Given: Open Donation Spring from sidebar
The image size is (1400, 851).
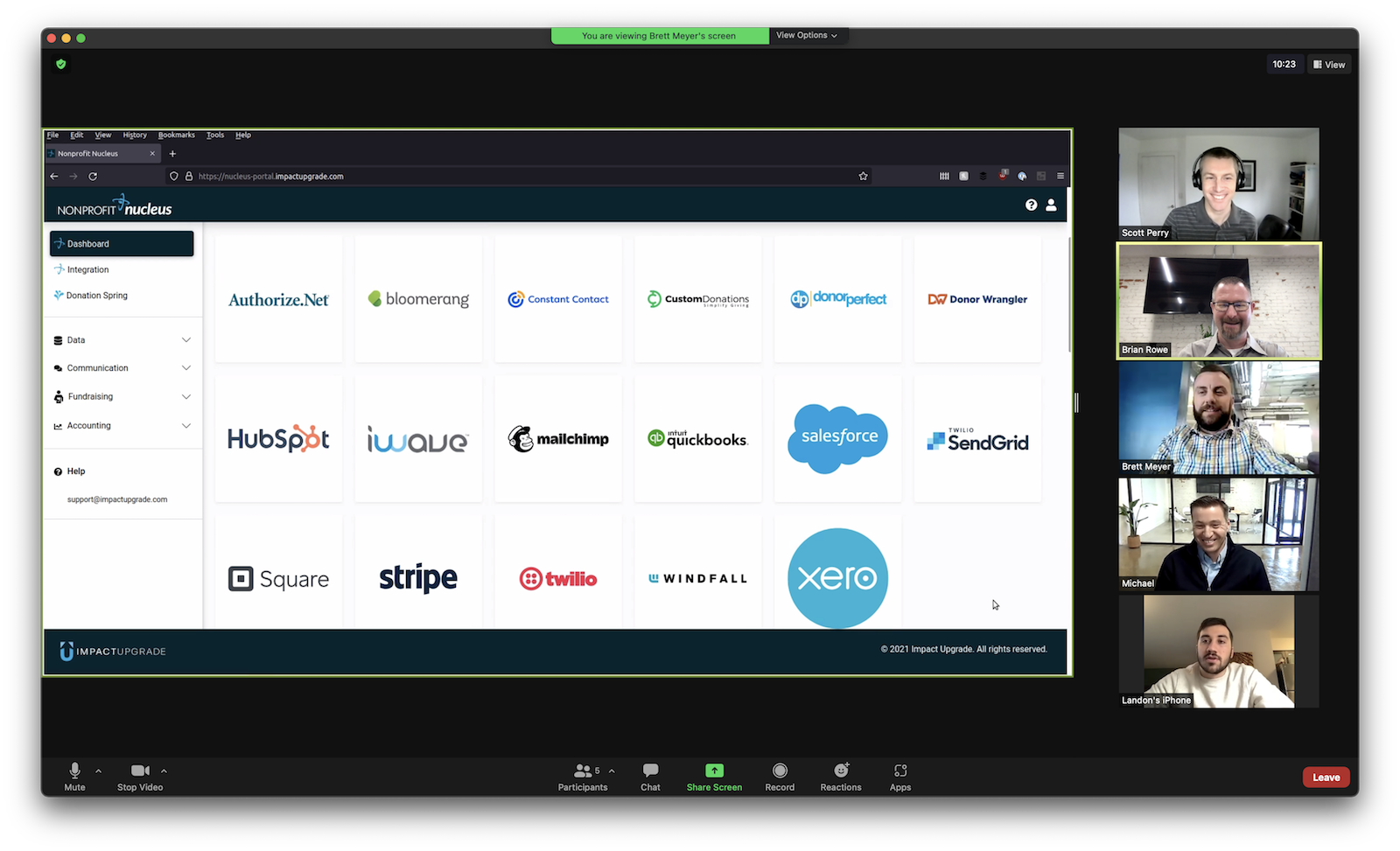Looking at the screenshot, I should click(96, 296).
